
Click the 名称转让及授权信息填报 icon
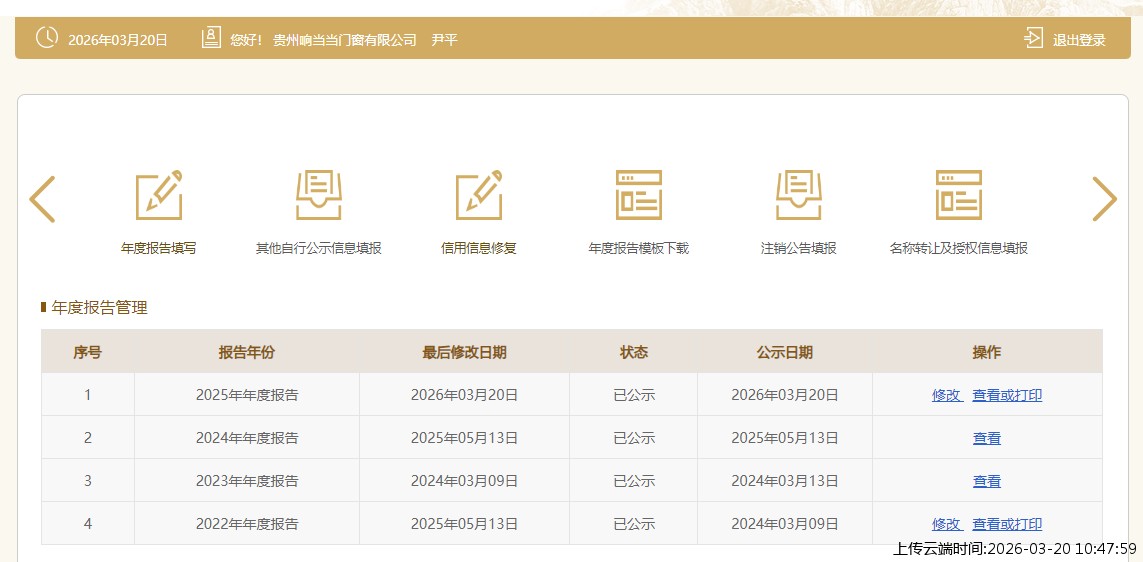click(x=959, y=196)
